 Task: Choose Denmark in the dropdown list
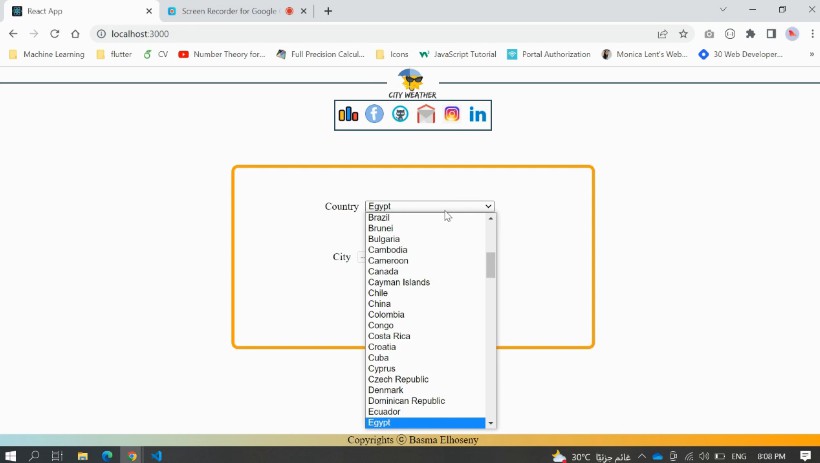click(386, 390)
